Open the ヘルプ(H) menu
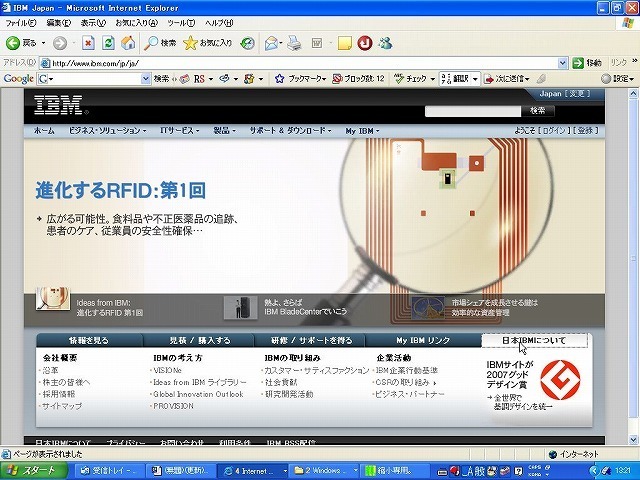The width and height of the screenshot is (640, 480). (x=219, y=23)
